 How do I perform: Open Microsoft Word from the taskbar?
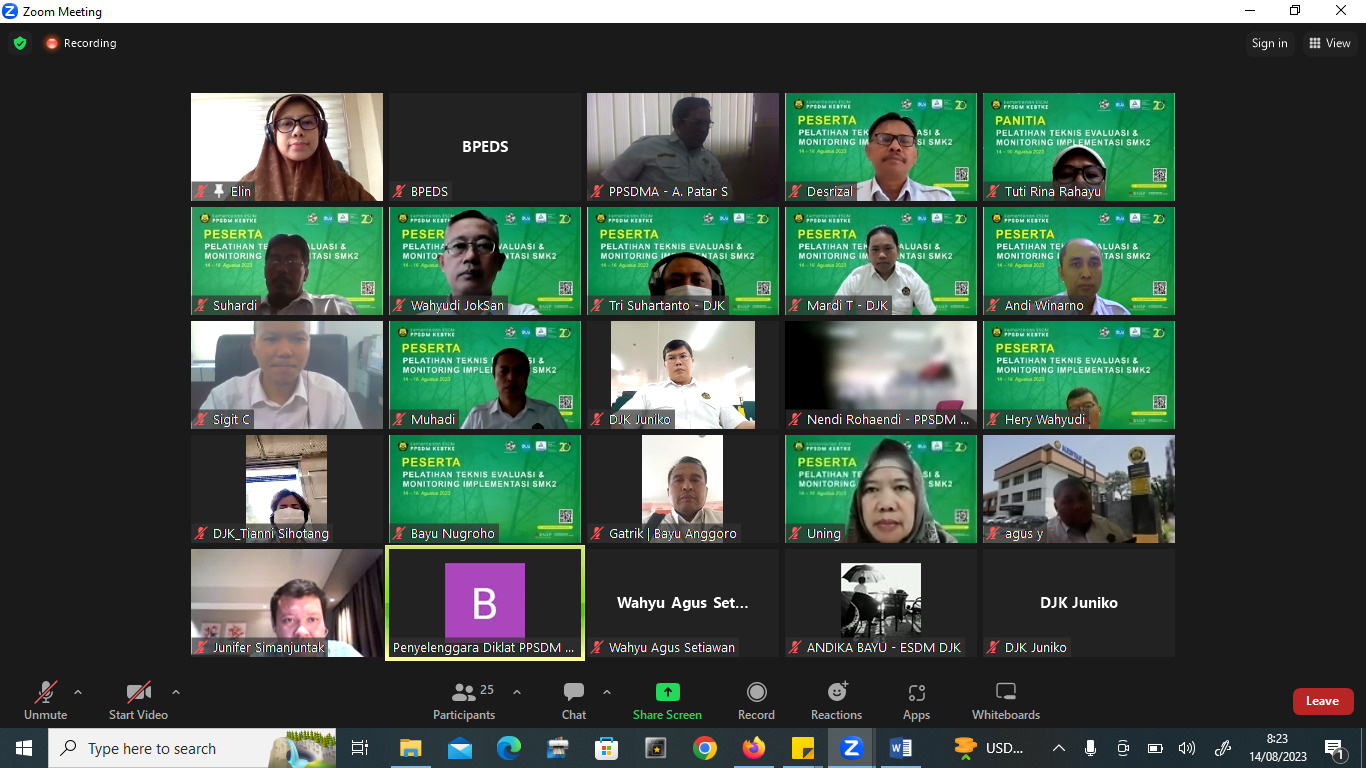901,748
